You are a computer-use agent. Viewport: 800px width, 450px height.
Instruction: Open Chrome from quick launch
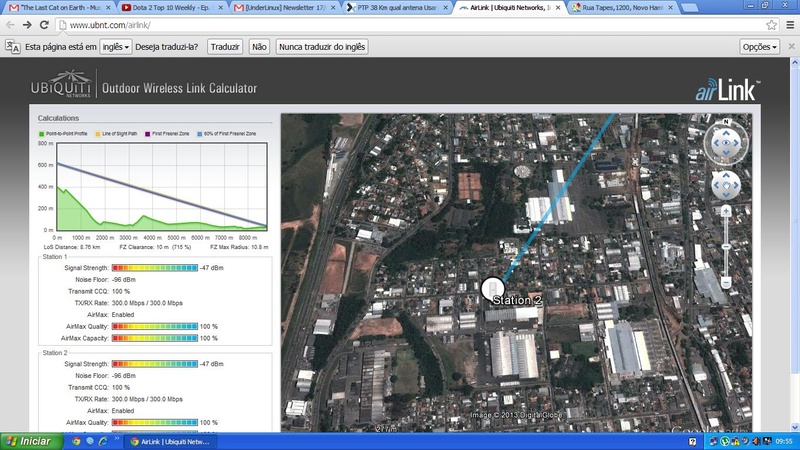(x=76, y=441)
